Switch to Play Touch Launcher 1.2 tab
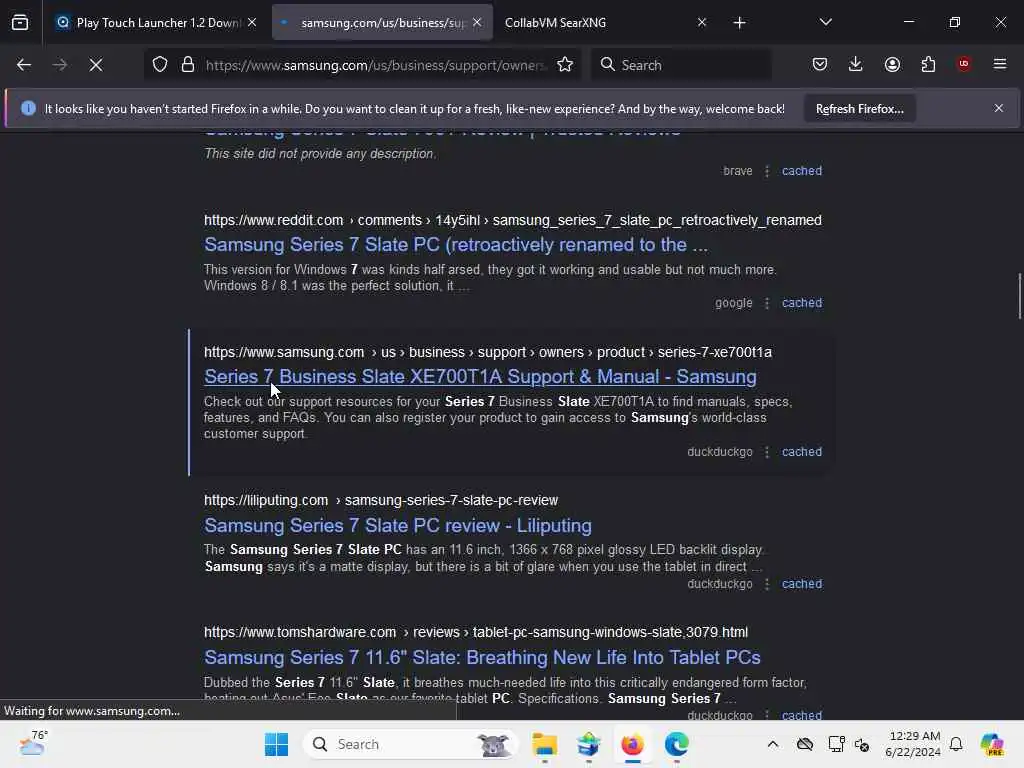1024x768 pixels. coord(157,22)
